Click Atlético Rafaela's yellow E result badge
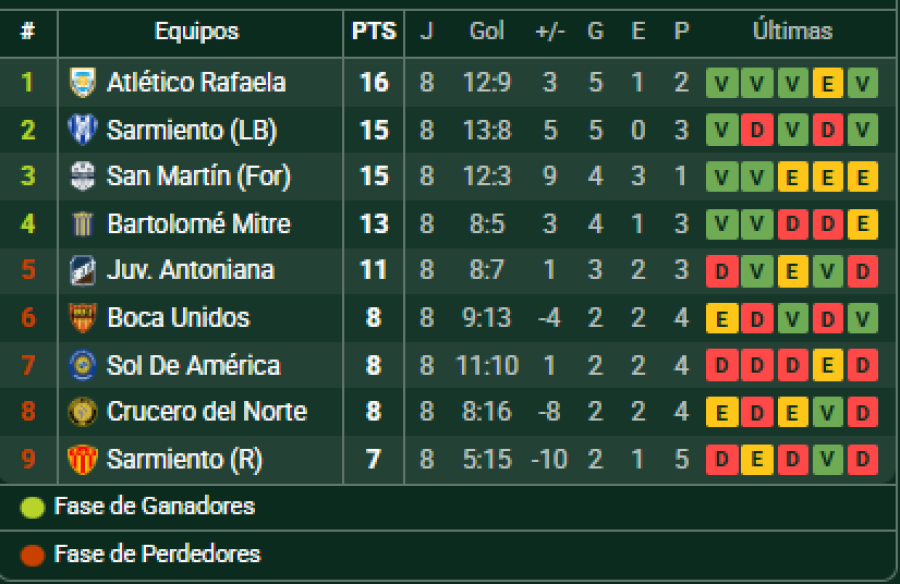Image resolution: width=900 pixels, height=584 pixels. click(x=827, y=83)
